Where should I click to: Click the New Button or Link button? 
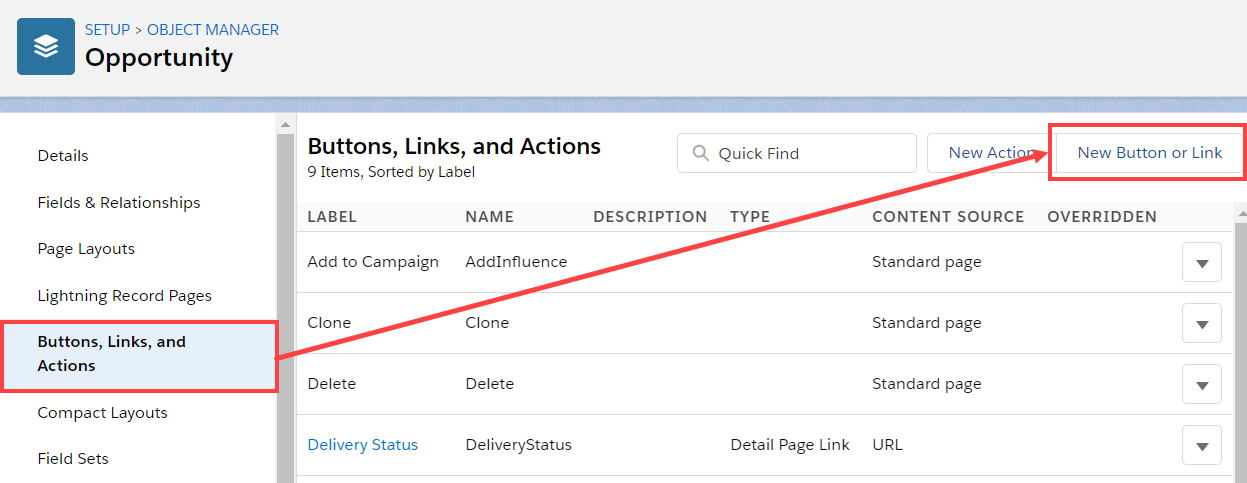[1149, 153]
